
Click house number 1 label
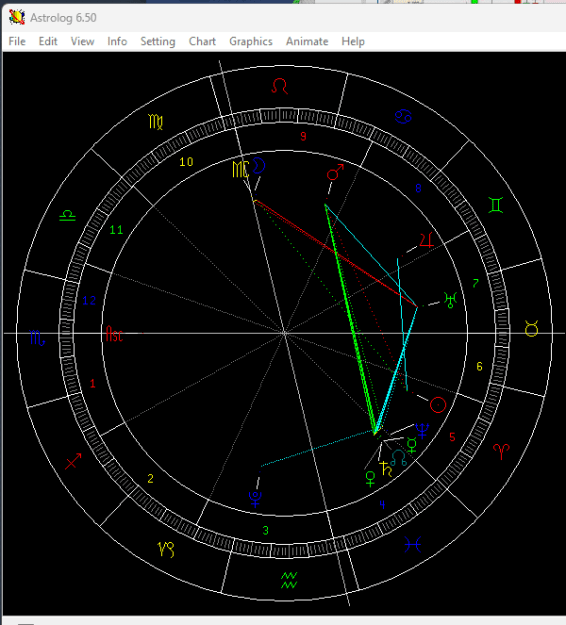tap(93, 384)
